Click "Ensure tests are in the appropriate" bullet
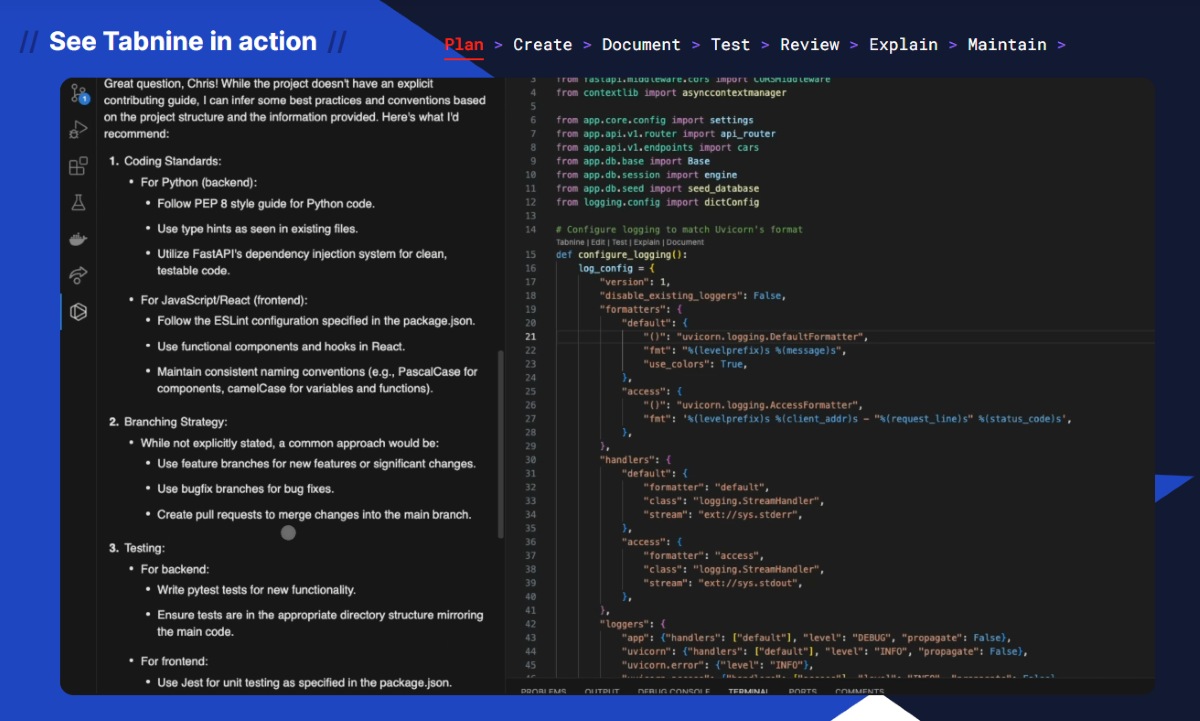 tap(320, 623)
